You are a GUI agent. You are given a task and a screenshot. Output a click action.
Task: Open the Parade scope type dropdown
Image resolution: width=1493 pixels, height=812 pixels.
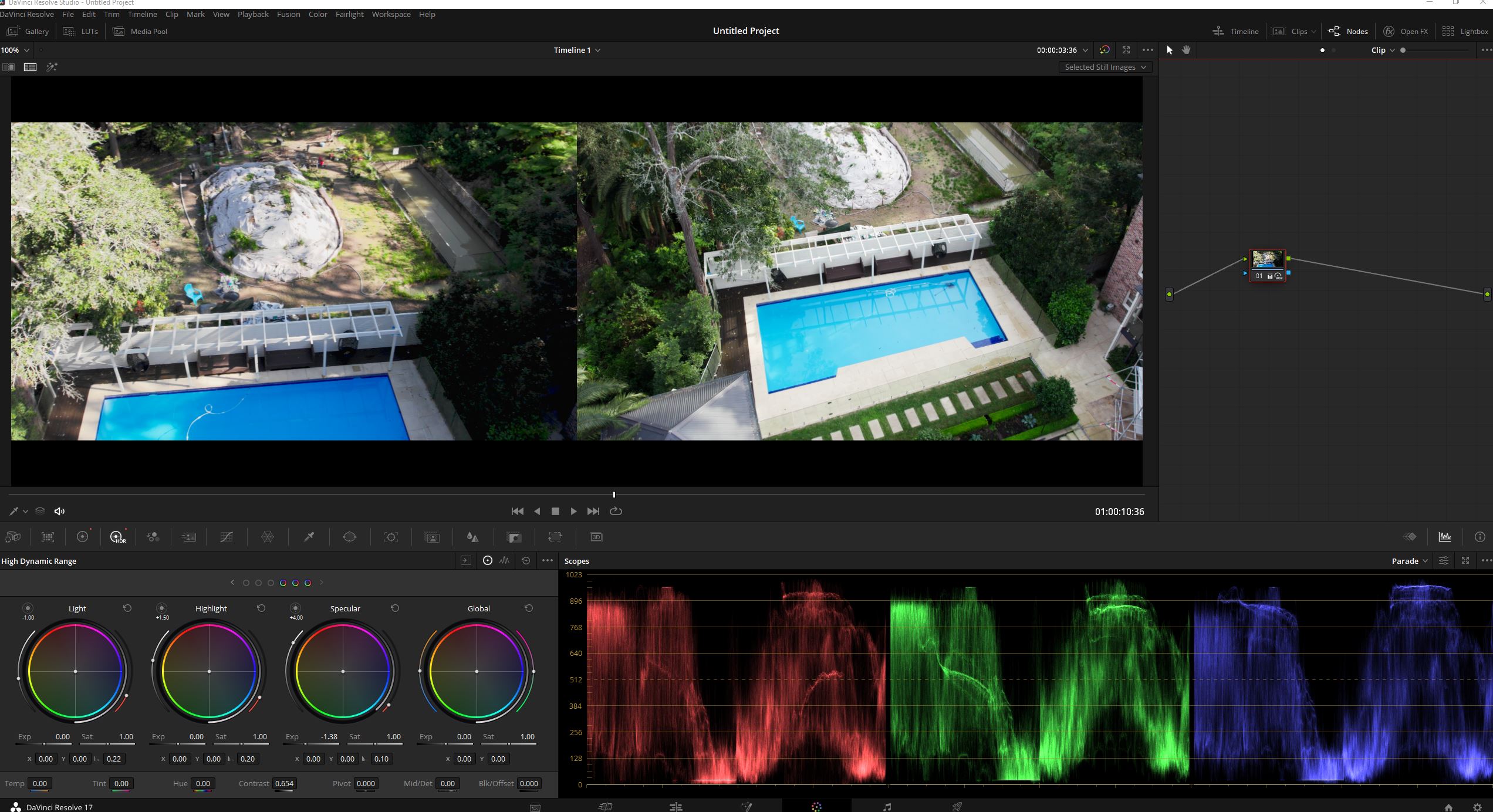click(1410, 561)
